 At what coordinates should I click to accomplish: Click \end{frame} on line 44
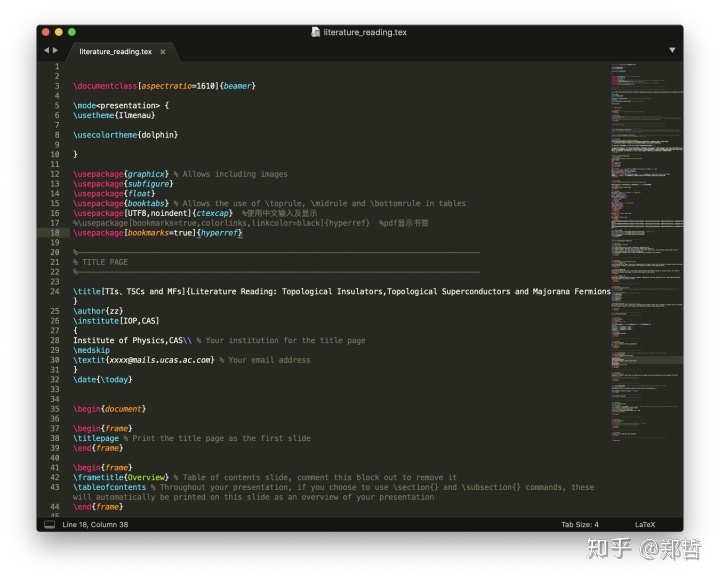click(98, 507)
